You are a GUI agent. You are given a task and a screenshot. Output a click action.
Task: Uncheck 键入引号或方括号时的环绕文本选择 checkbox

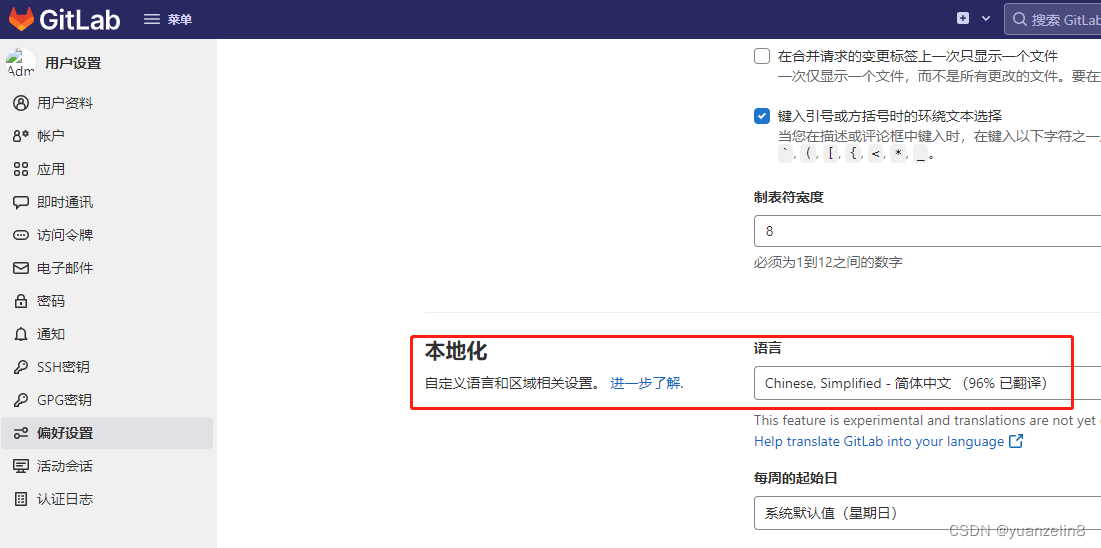(762, 116)
